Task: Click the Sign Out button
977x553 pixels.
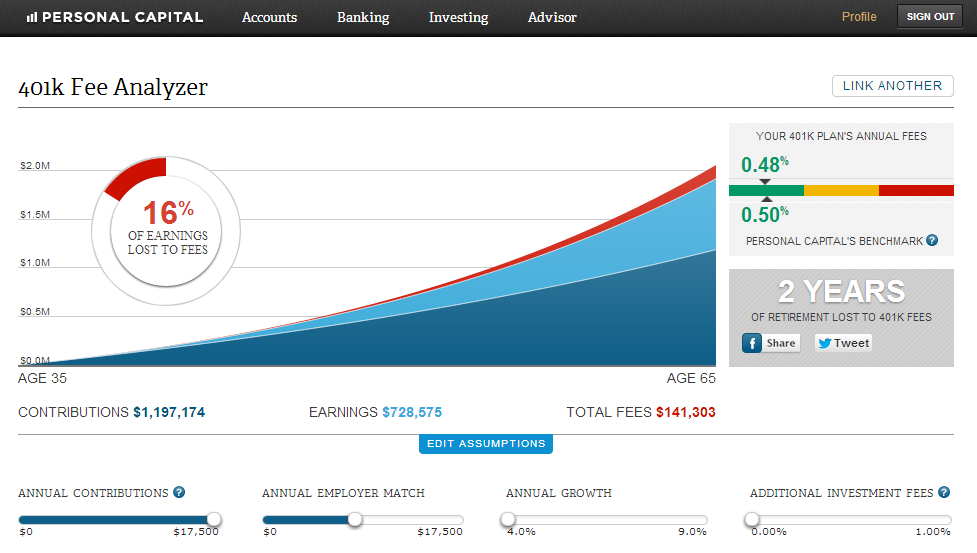Action: [x=930, y=17]
